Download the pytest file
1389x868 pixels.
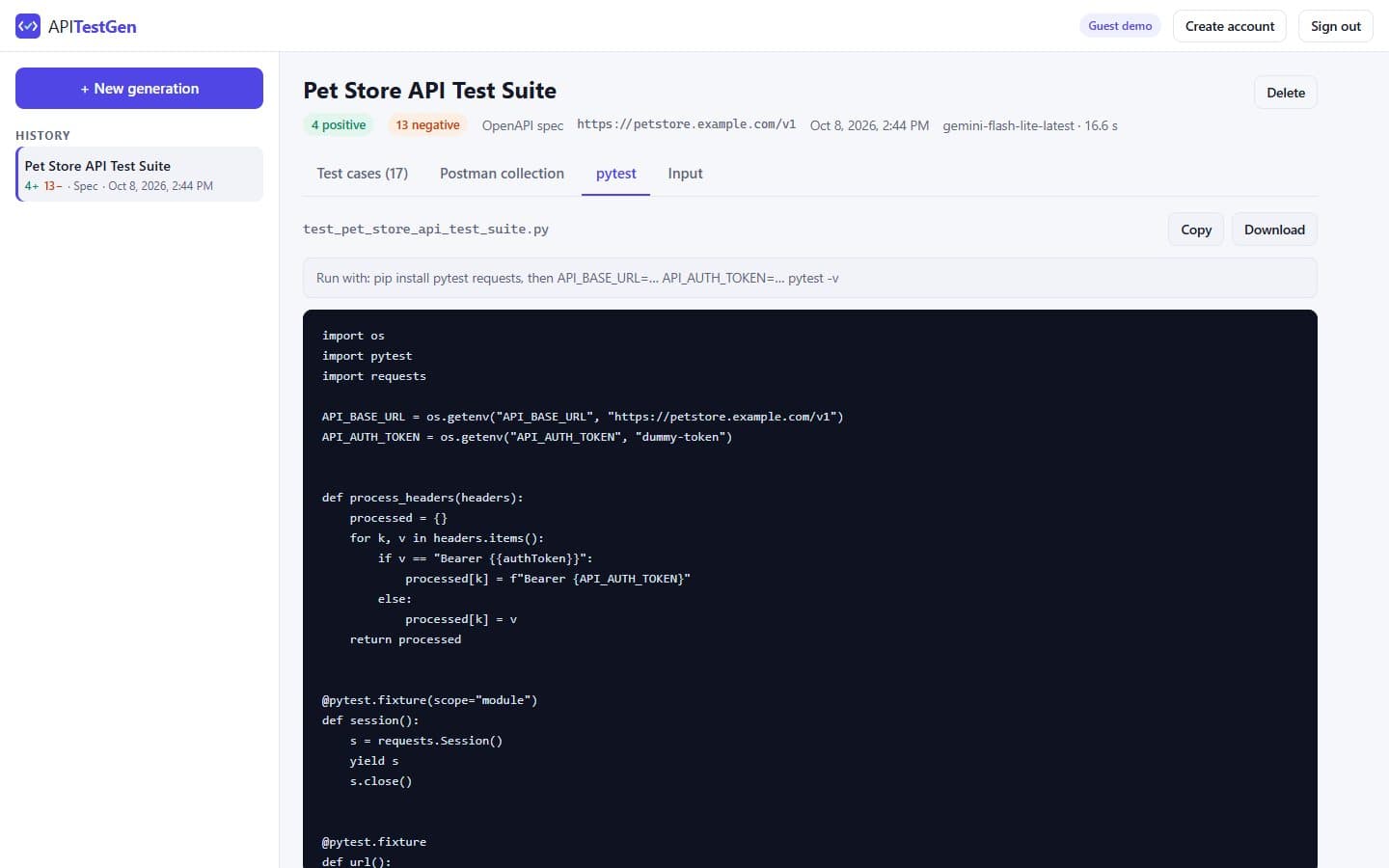[x=1274, y=230]
